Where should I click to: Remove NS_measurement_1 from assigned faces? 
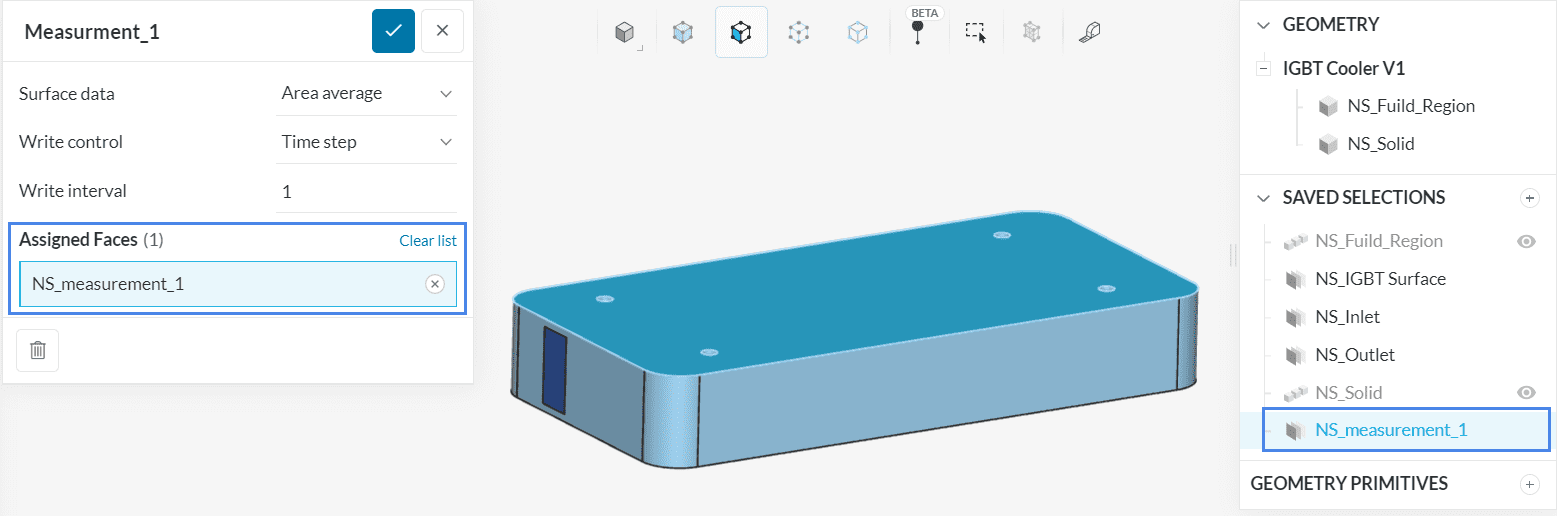pyautogui.click(x=435, y=284)
